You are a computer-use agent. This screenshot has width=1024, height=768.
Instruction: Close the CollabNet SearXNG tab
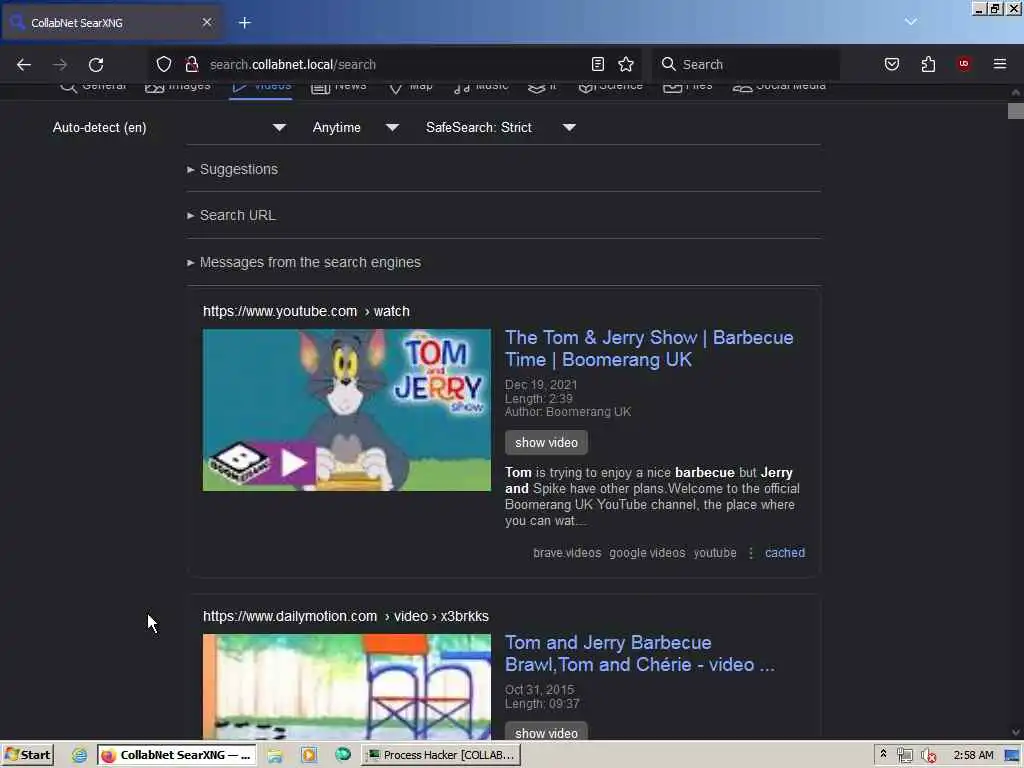click(207, 22)
